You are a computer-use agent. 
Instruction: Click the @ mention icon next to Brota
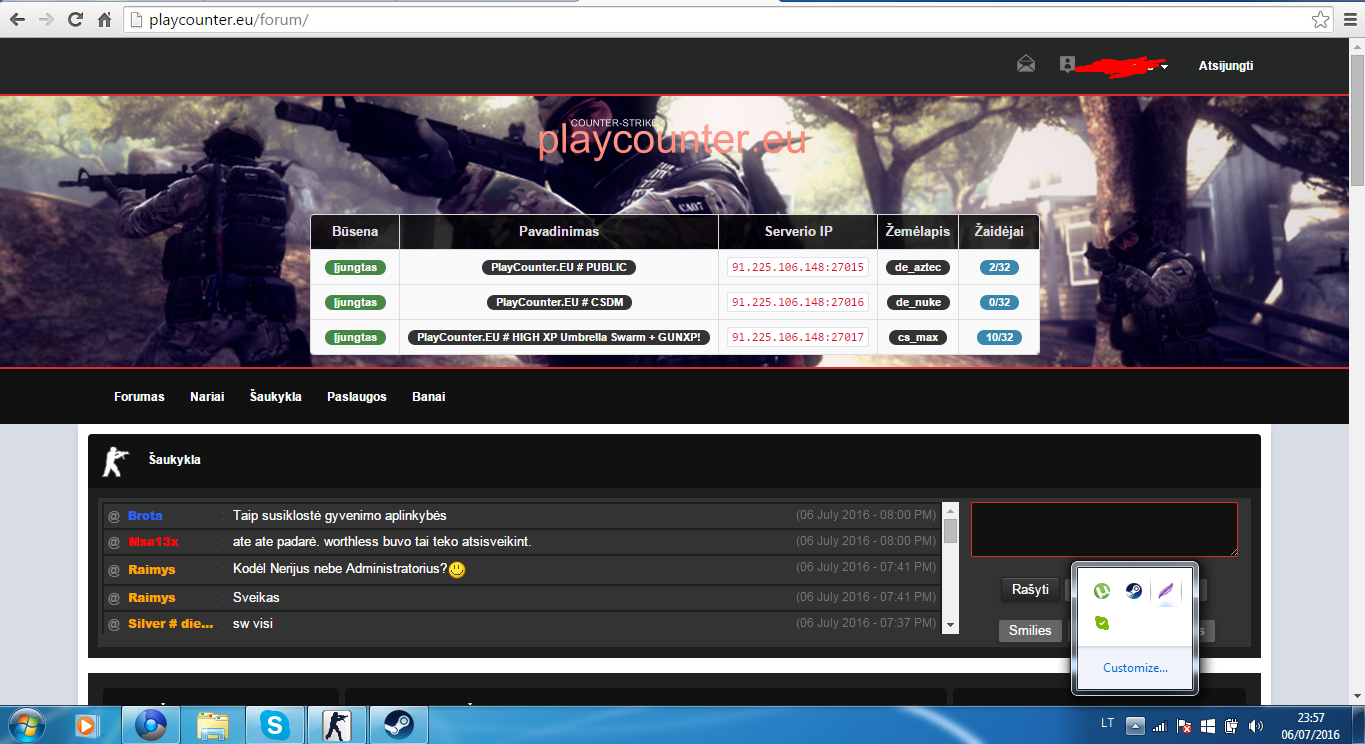[114, 516]
